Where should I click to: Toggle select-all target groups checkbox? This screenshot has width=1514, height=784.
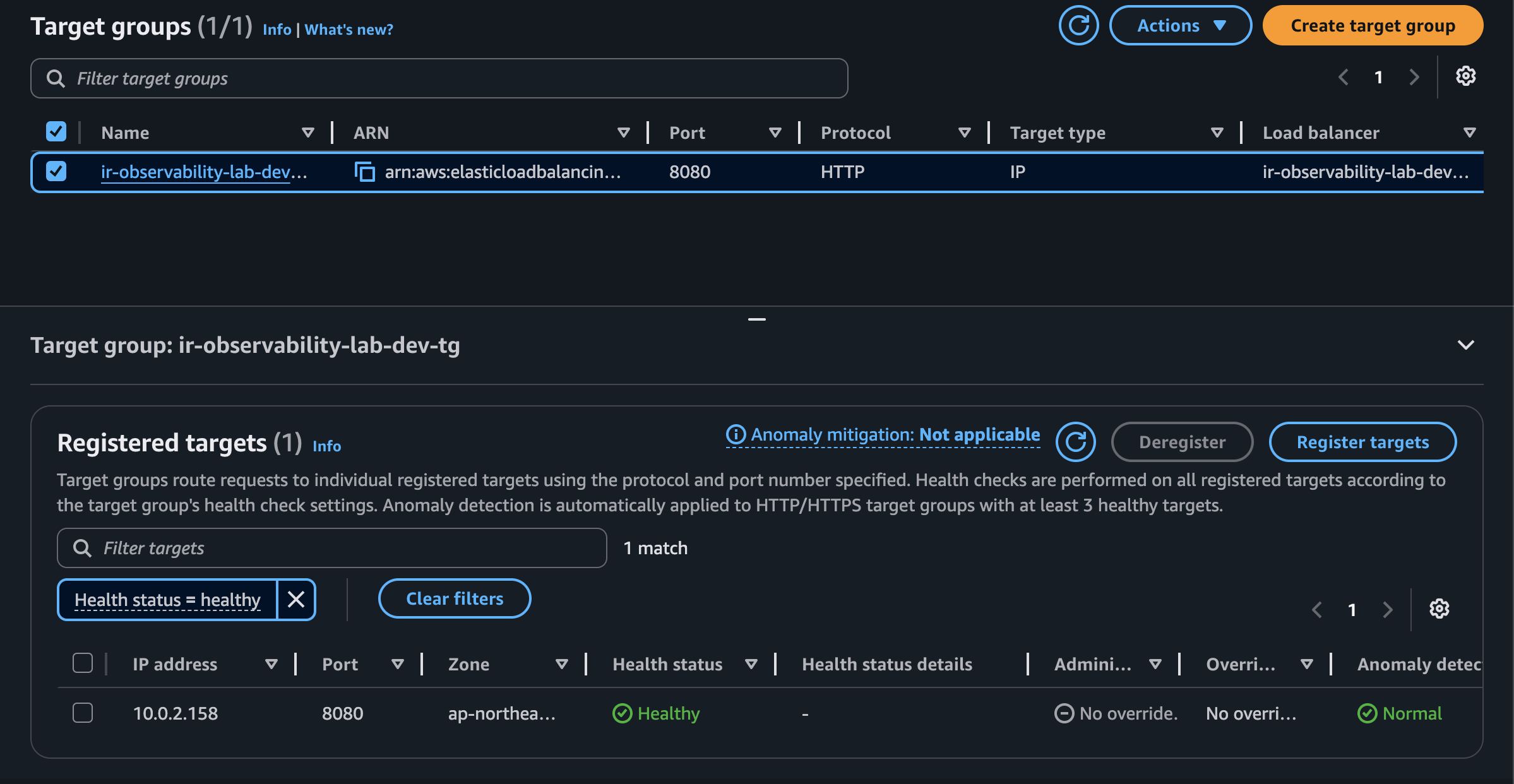point(56,132)
